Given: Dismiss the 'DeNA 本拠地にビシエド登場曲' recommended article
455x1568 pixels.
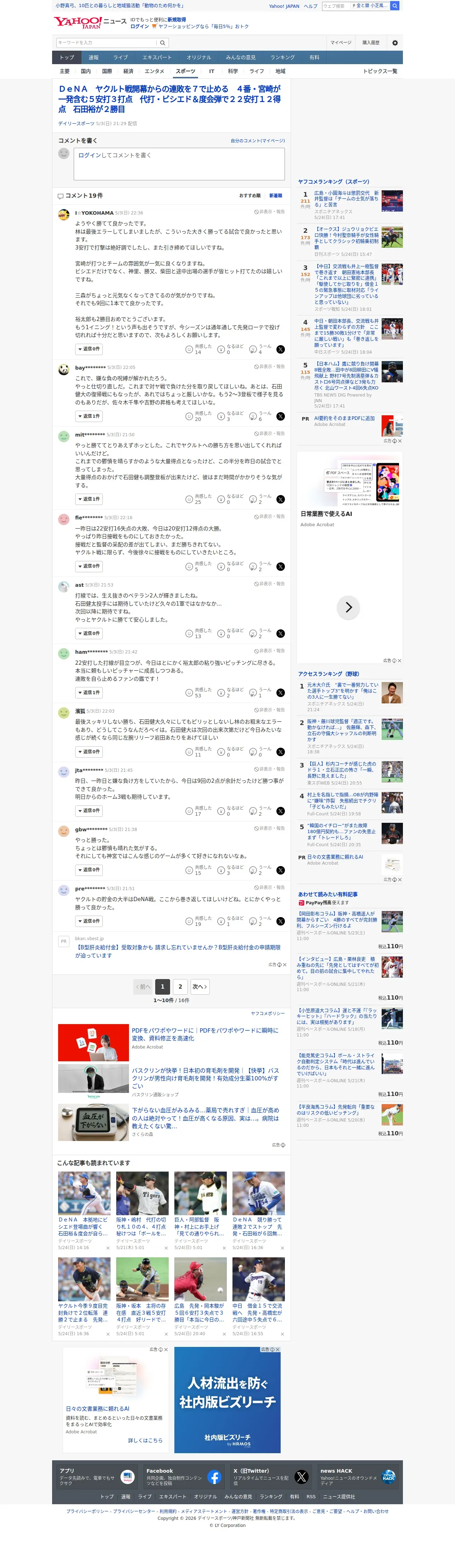Looking at the screenshot, I should click(x=108, y=1248).
